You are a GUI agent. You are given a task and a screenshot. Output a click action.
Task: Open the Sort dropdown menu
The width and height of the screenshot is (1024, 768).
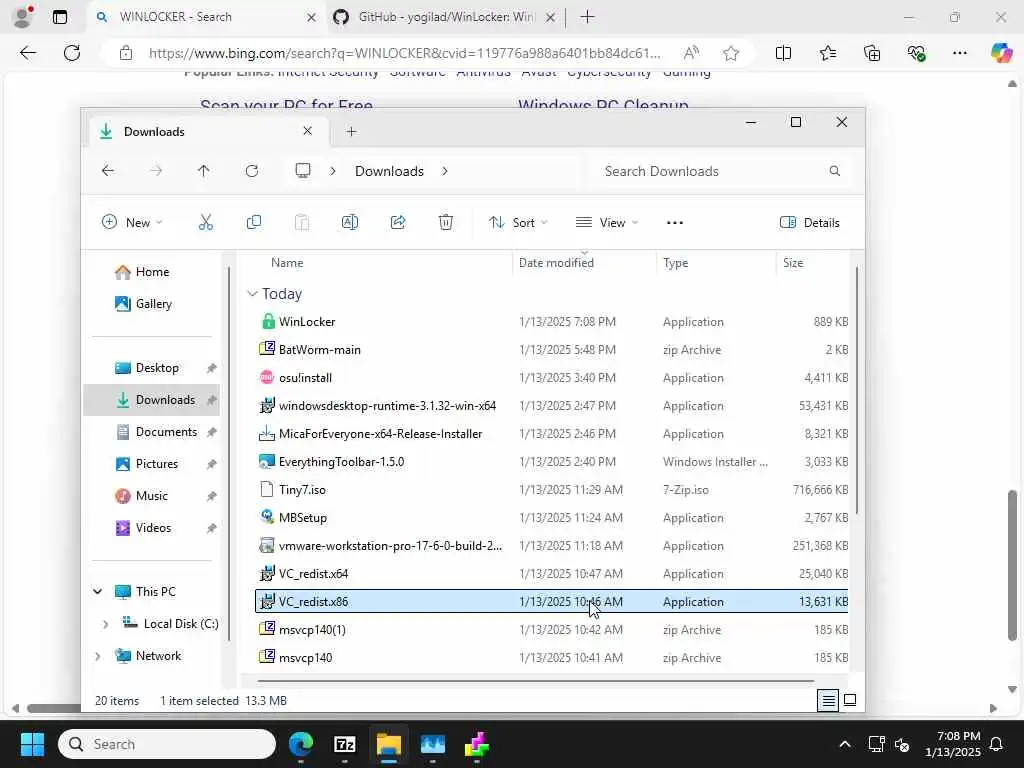click(518, 223)
